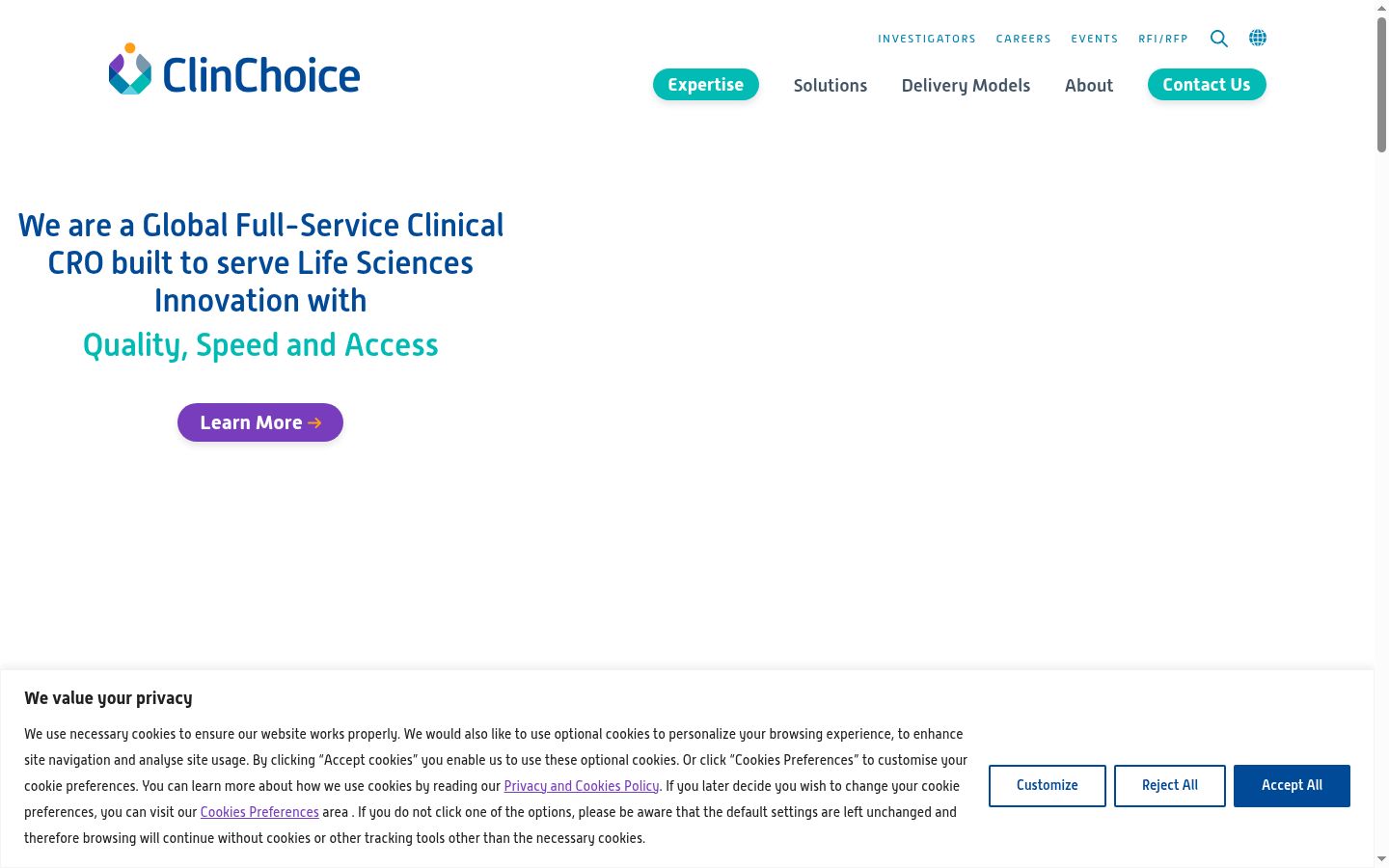The height and width of the screenshot is (868, 1389).
Task: Click the scrollbar down arrow
Action: click(x=1381, y=858)
